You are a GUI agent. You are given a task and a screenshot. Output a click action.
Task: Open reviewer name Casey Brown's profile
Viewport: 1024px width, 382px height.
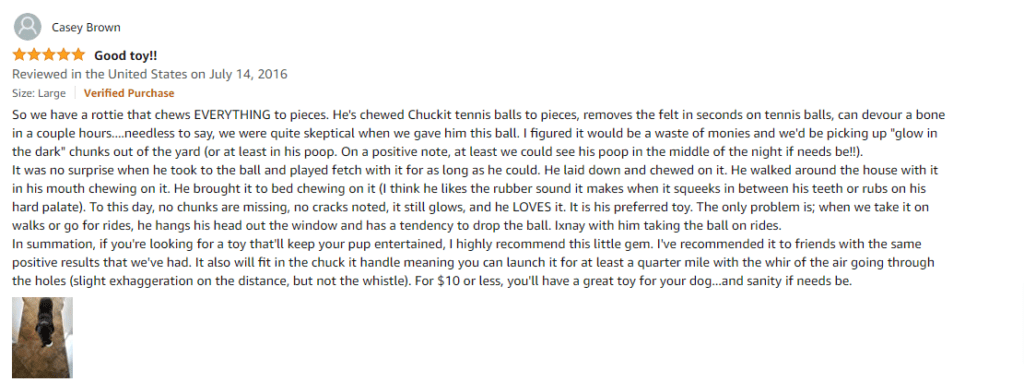coord(86,27)
